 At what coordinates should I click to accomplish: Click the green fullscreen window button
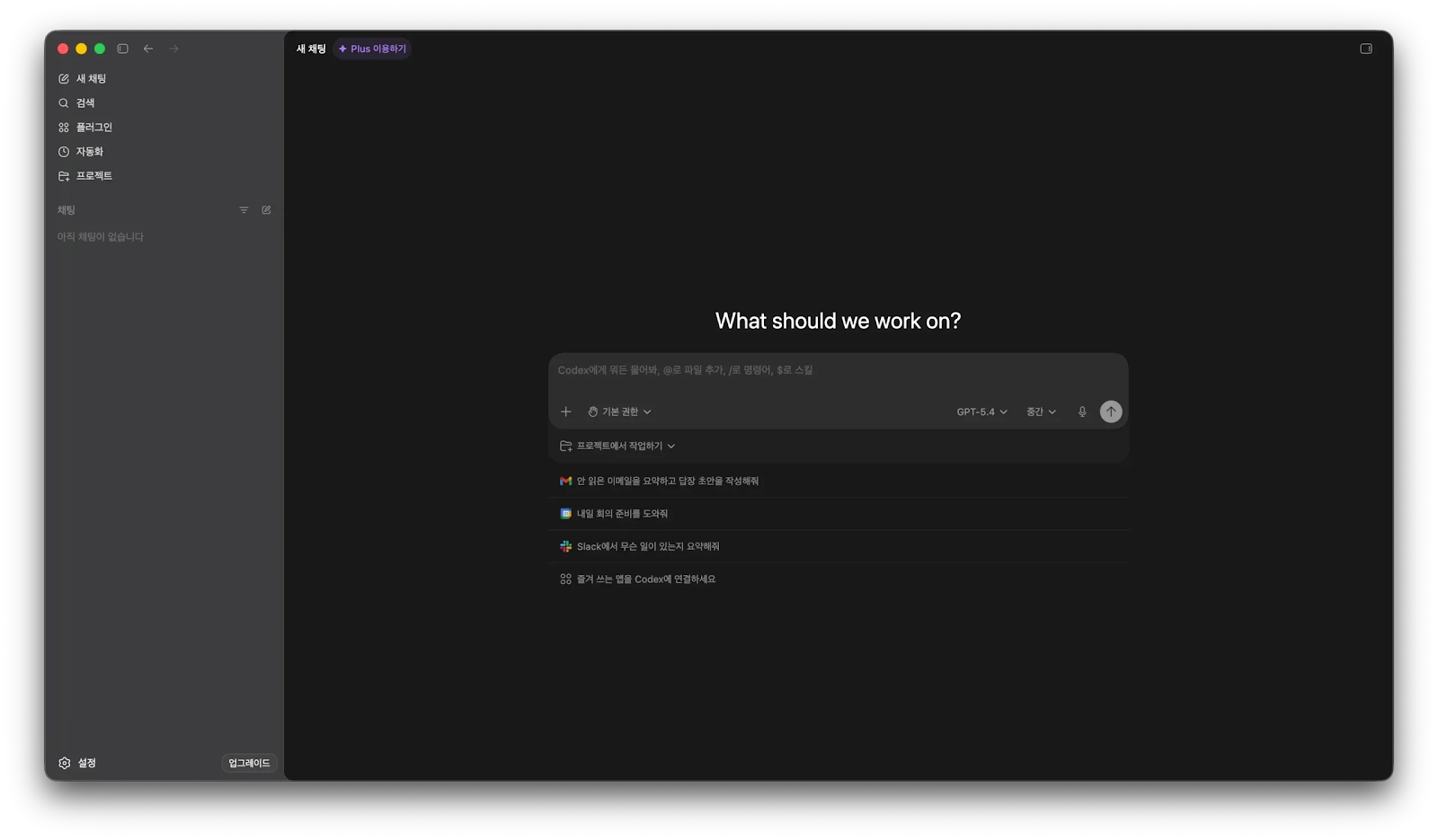[100, 49]
